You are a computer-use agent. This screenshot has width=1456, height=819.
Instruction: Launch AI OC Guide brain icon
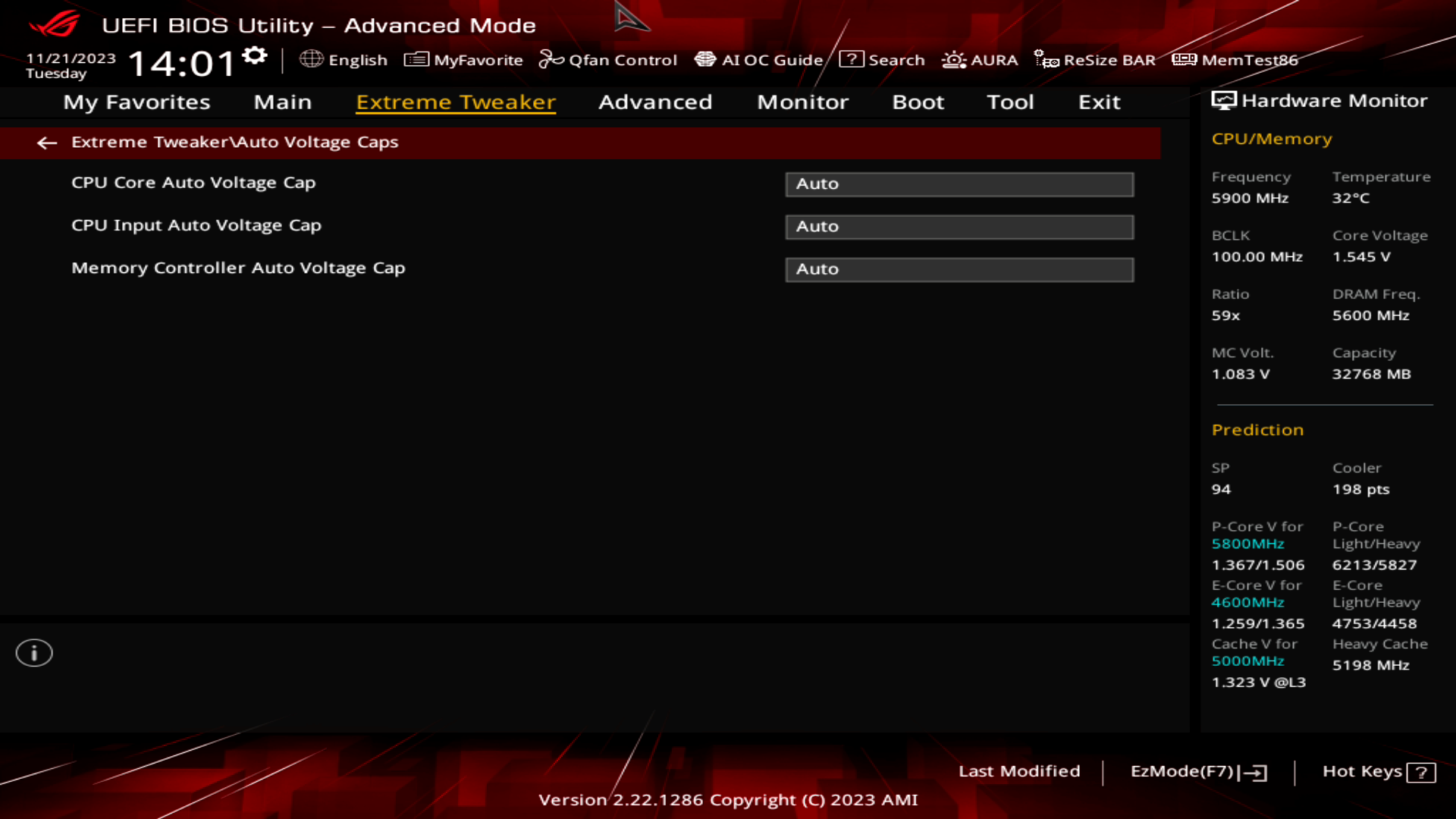705,59
